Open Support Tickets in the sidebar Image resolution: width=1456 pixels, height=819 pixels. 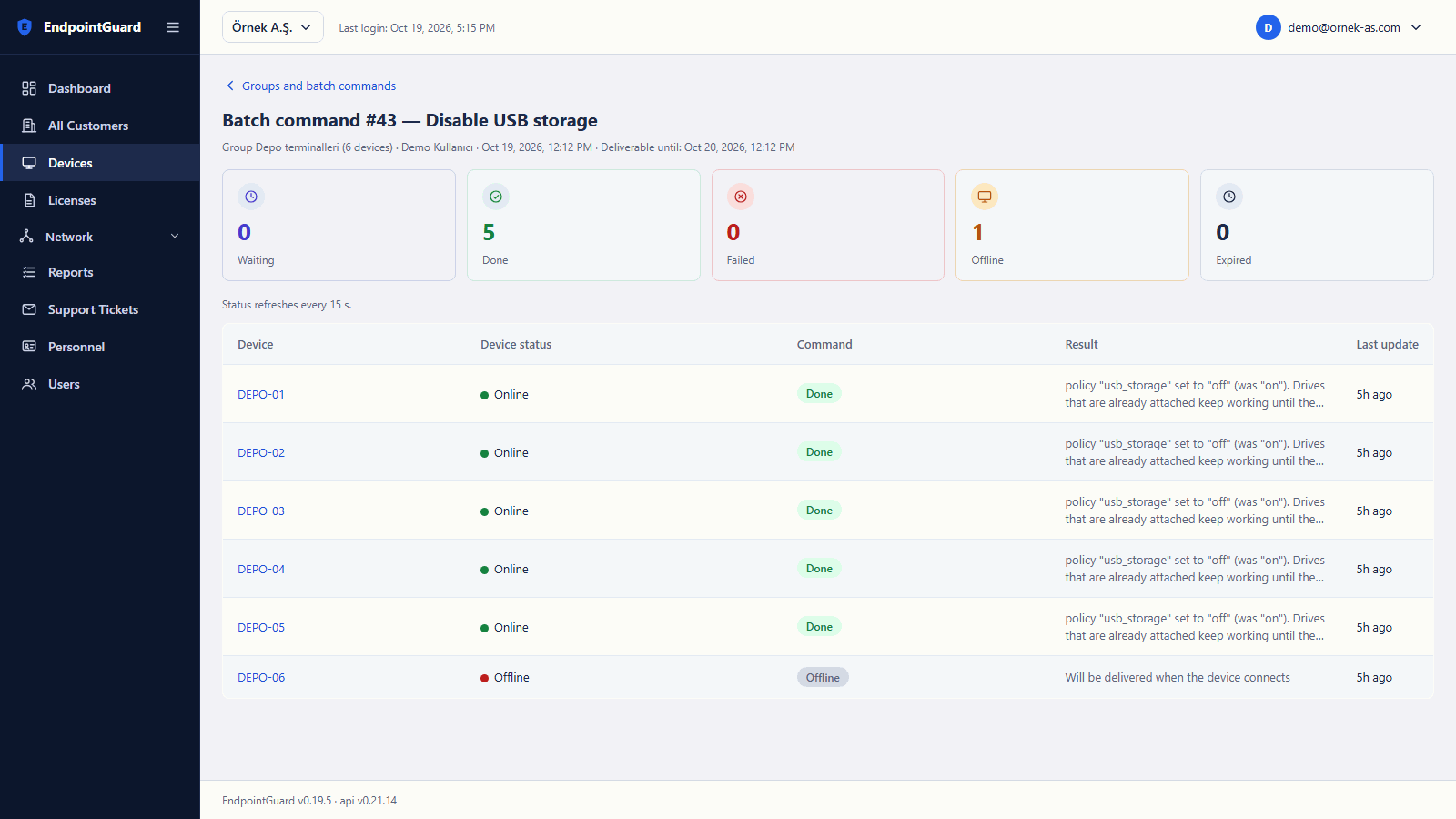(x=100, y=309)
